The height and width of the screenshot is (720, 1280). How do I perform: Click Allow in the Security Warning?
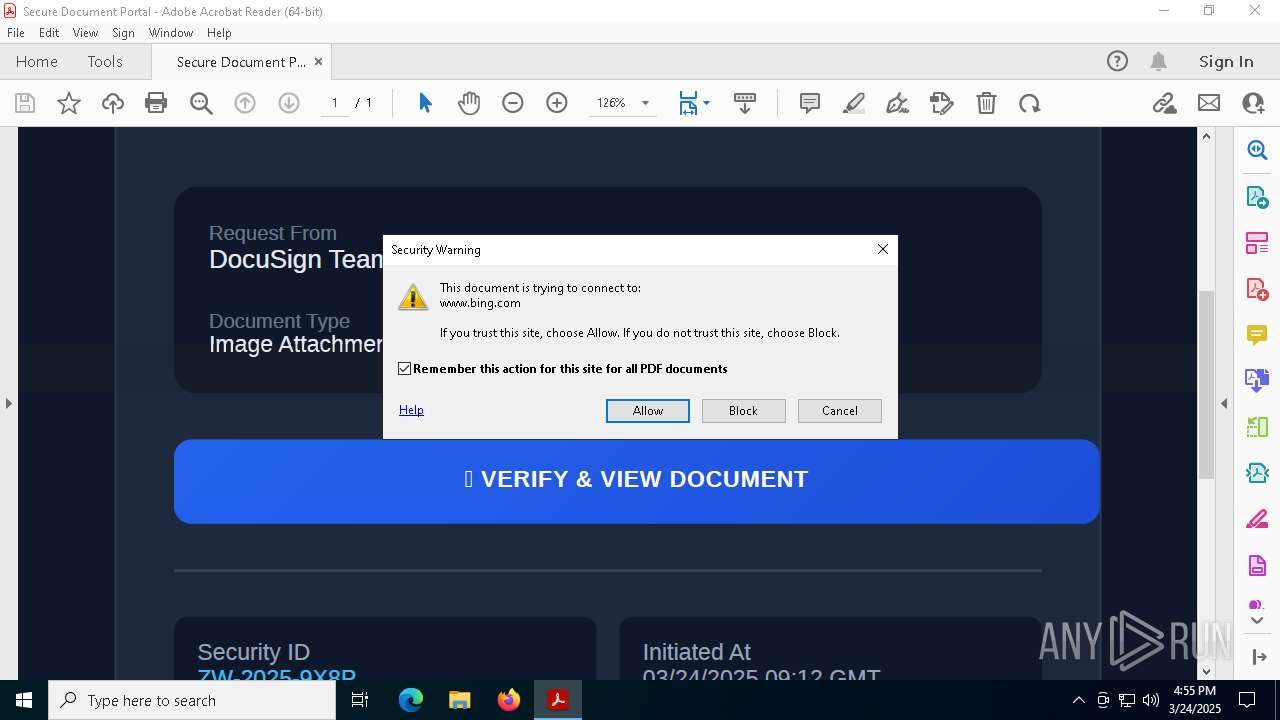[648, 411]
